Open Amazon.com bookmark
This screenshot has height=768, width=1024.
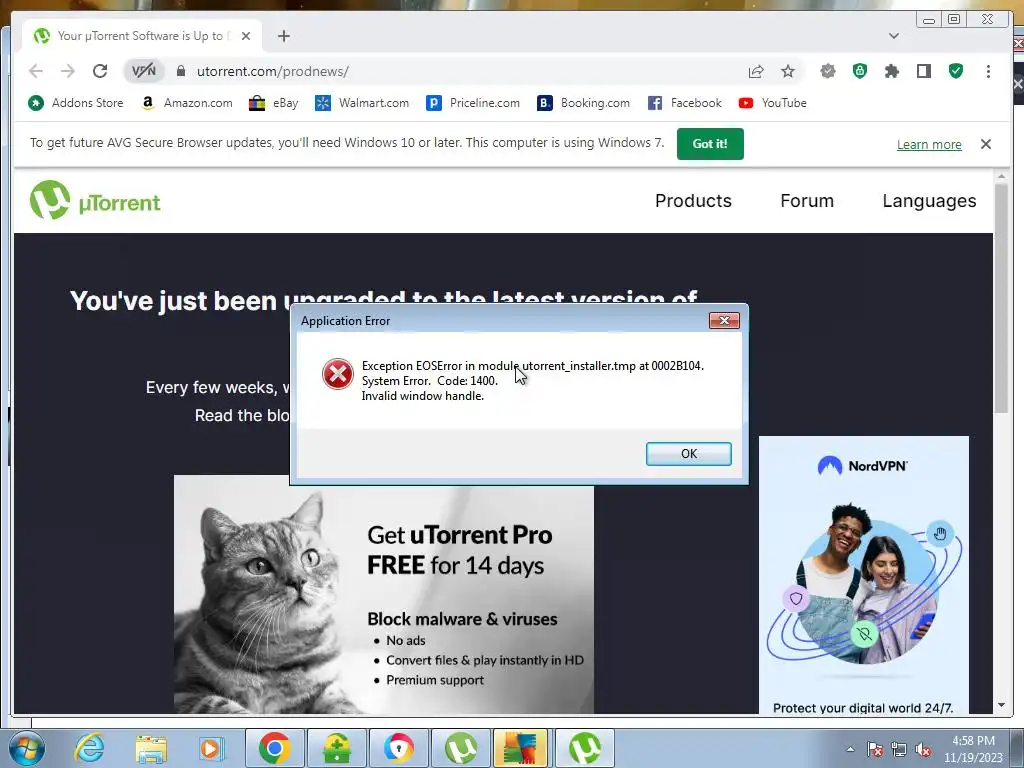(187, 103)
